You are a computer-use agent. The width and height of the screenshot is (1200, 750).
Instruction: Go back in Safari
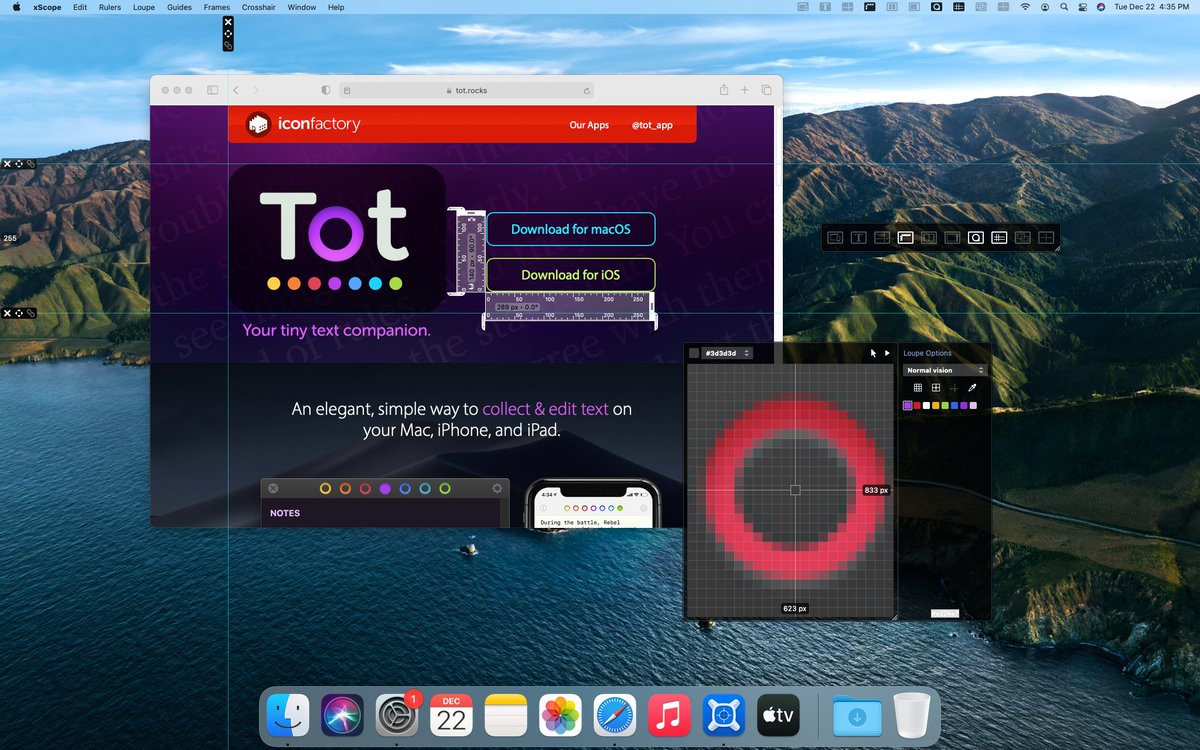236,90
